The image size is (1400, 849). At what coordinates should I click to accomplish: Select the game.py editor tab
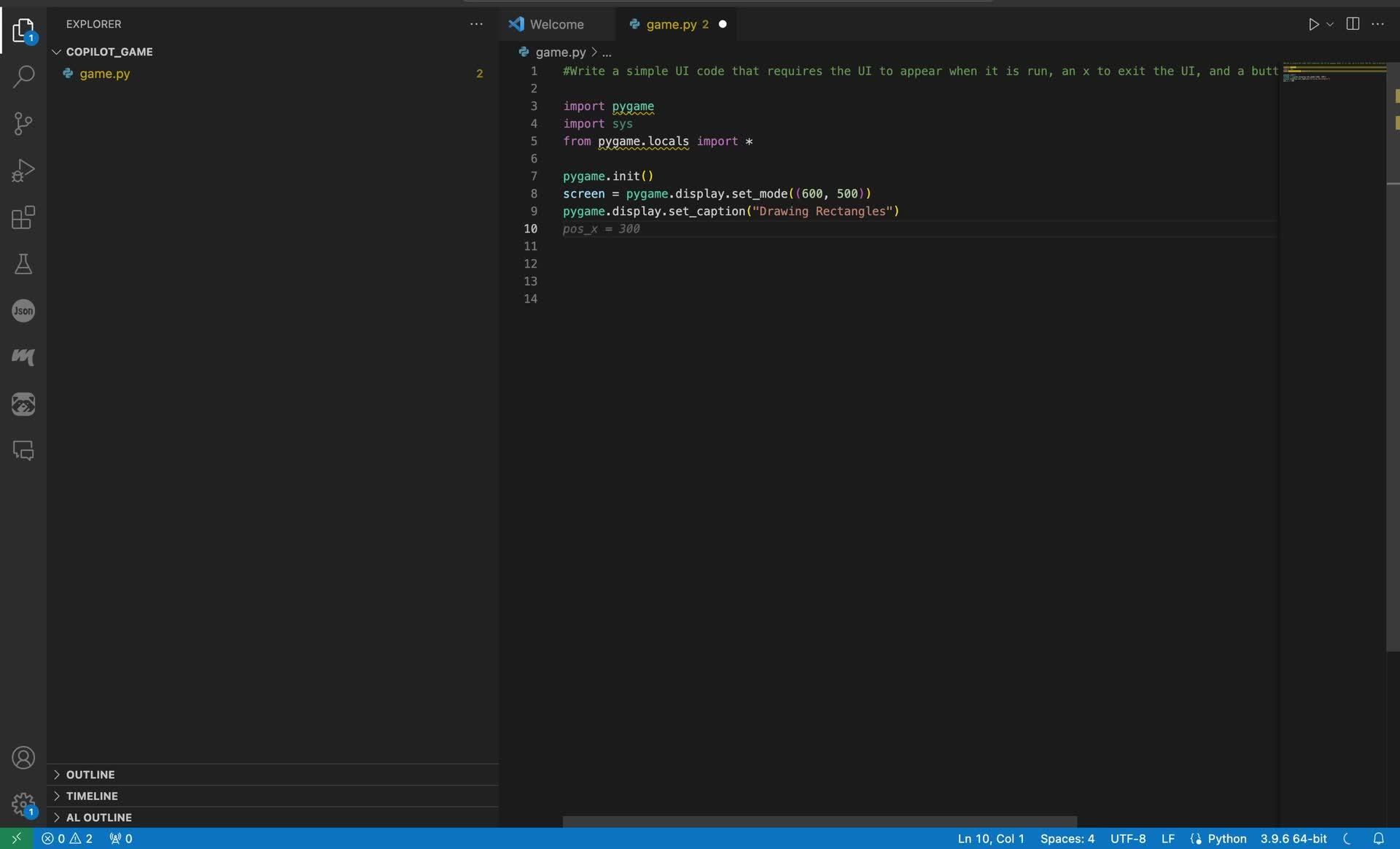tap(671, 24)
